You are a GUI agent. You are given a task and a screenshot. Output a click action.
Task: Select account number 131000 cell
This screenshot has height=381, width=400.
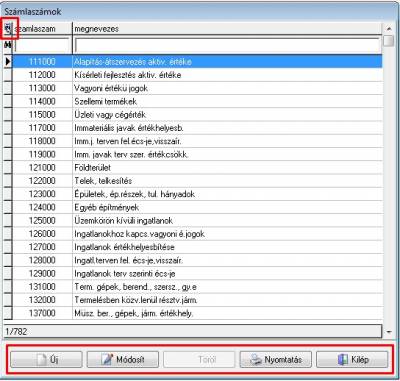point(42,287)
